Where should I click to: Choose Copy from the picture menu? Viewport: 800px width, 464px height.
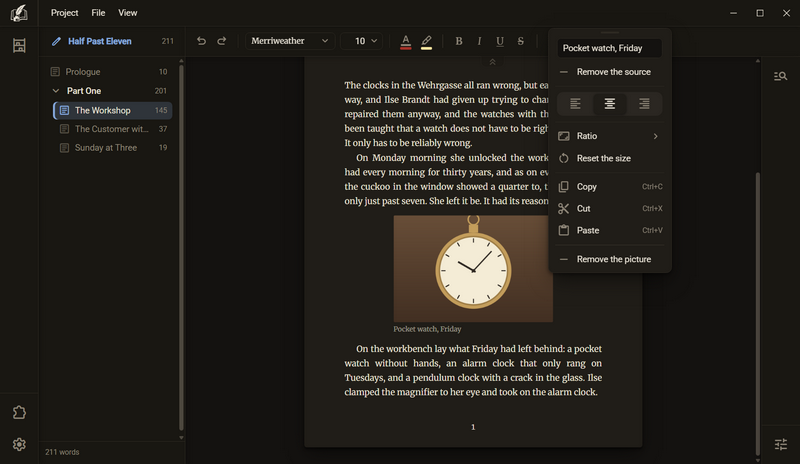610,187
